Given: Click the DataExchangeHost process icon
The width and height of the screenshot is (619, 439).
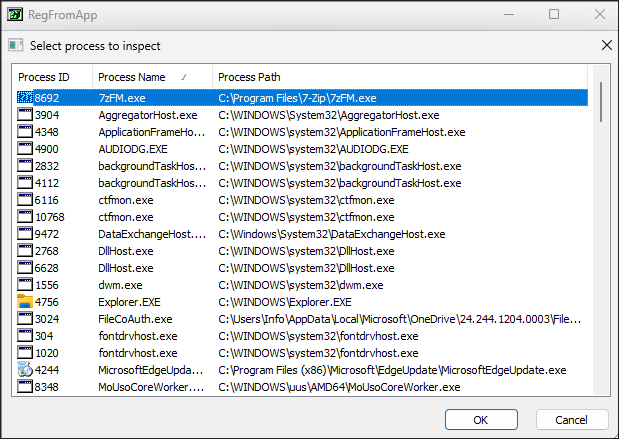Looking at the screenshot, I should (x=25, y=234).
